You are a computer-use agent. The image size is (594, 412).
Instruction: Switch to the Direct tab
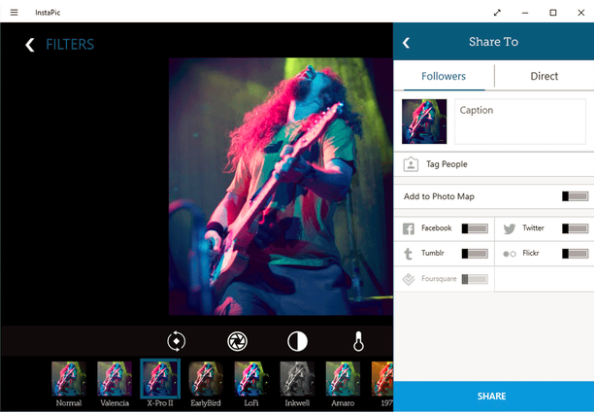click(x=544, y=76)
